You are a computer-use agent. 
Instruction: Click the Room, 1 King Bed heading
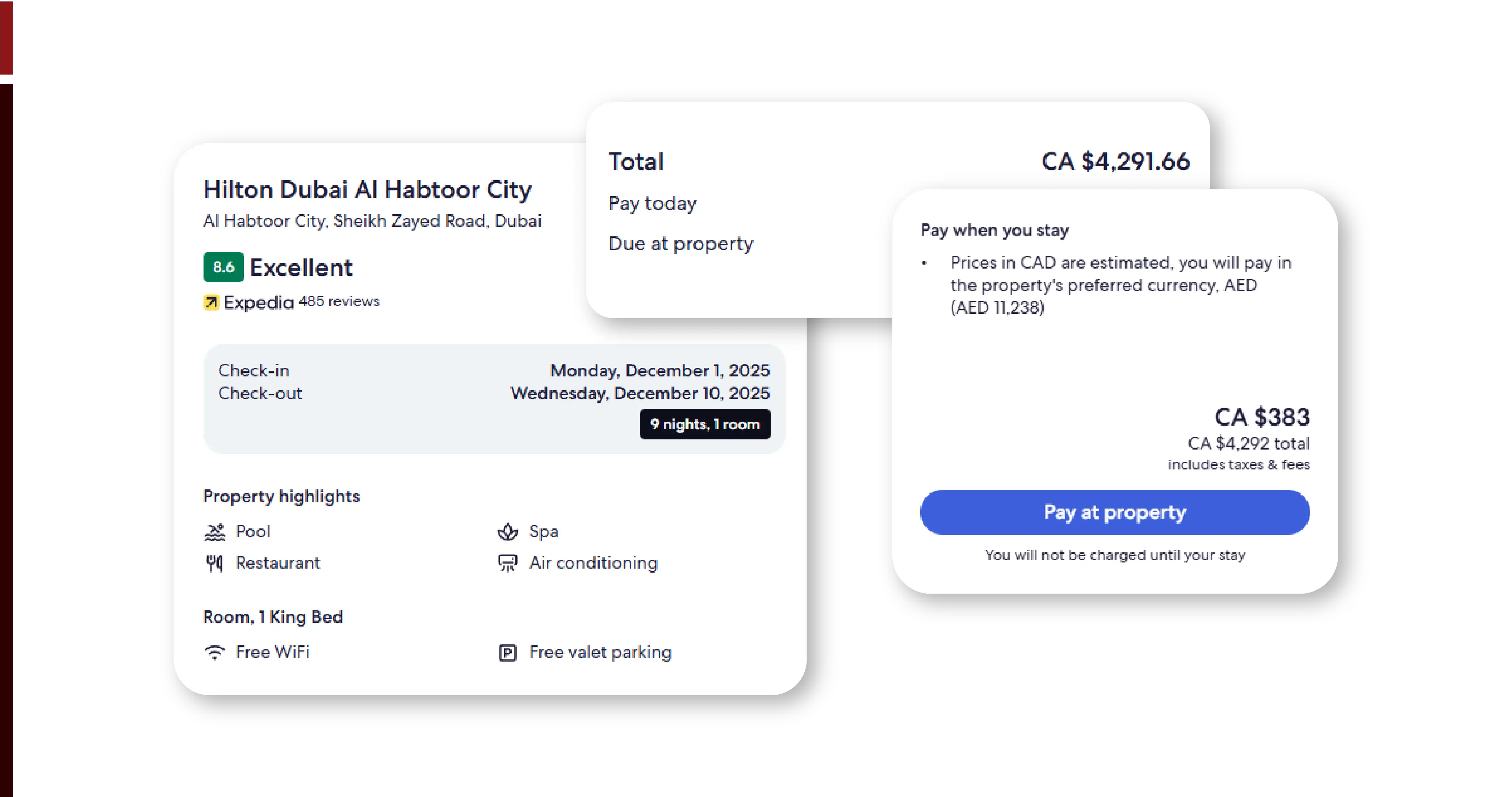[x=273, y=617]
